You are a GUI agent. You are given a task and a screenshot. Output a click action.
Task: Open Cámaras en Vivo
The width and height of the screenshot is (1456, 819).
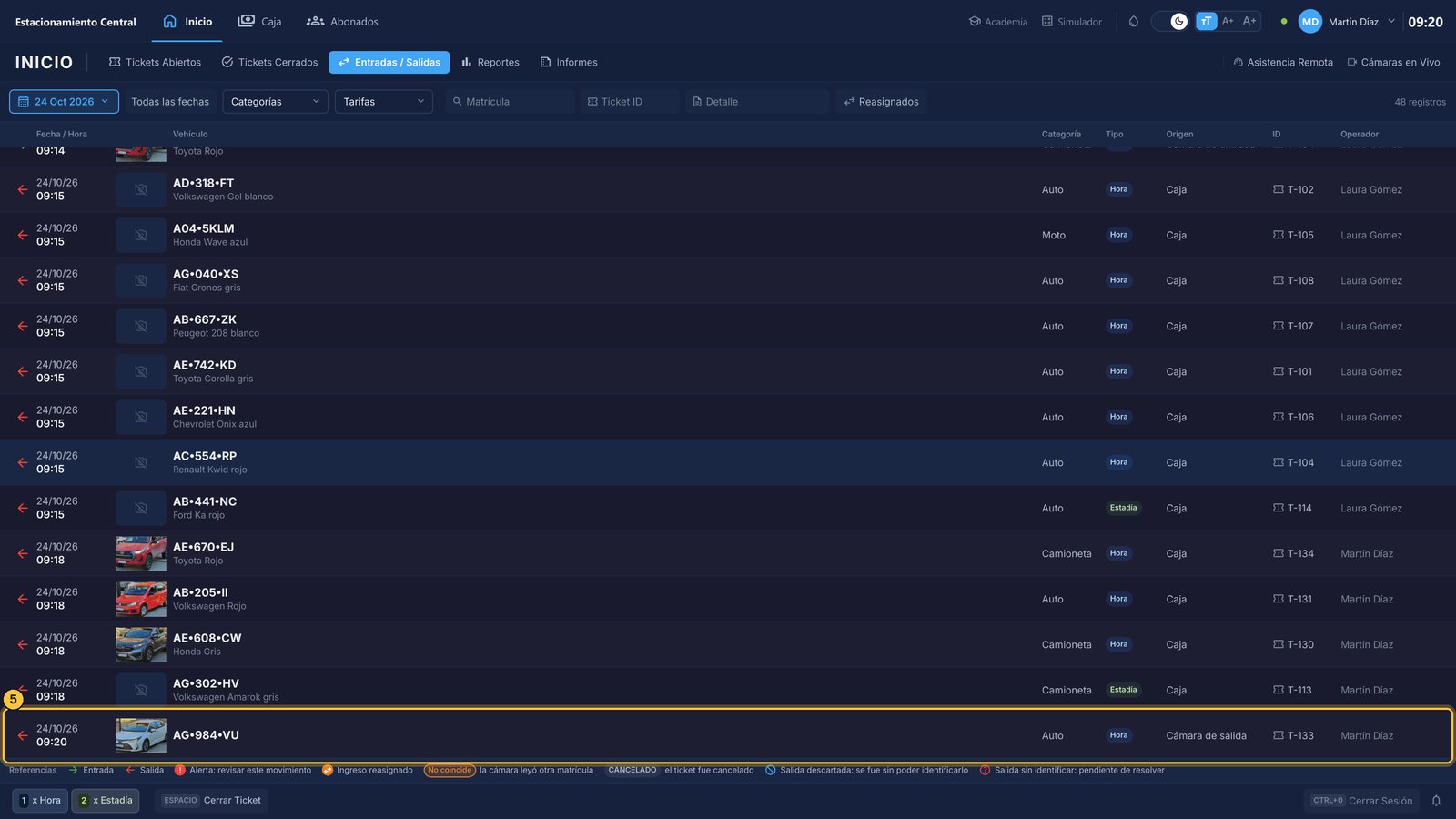1394,62
